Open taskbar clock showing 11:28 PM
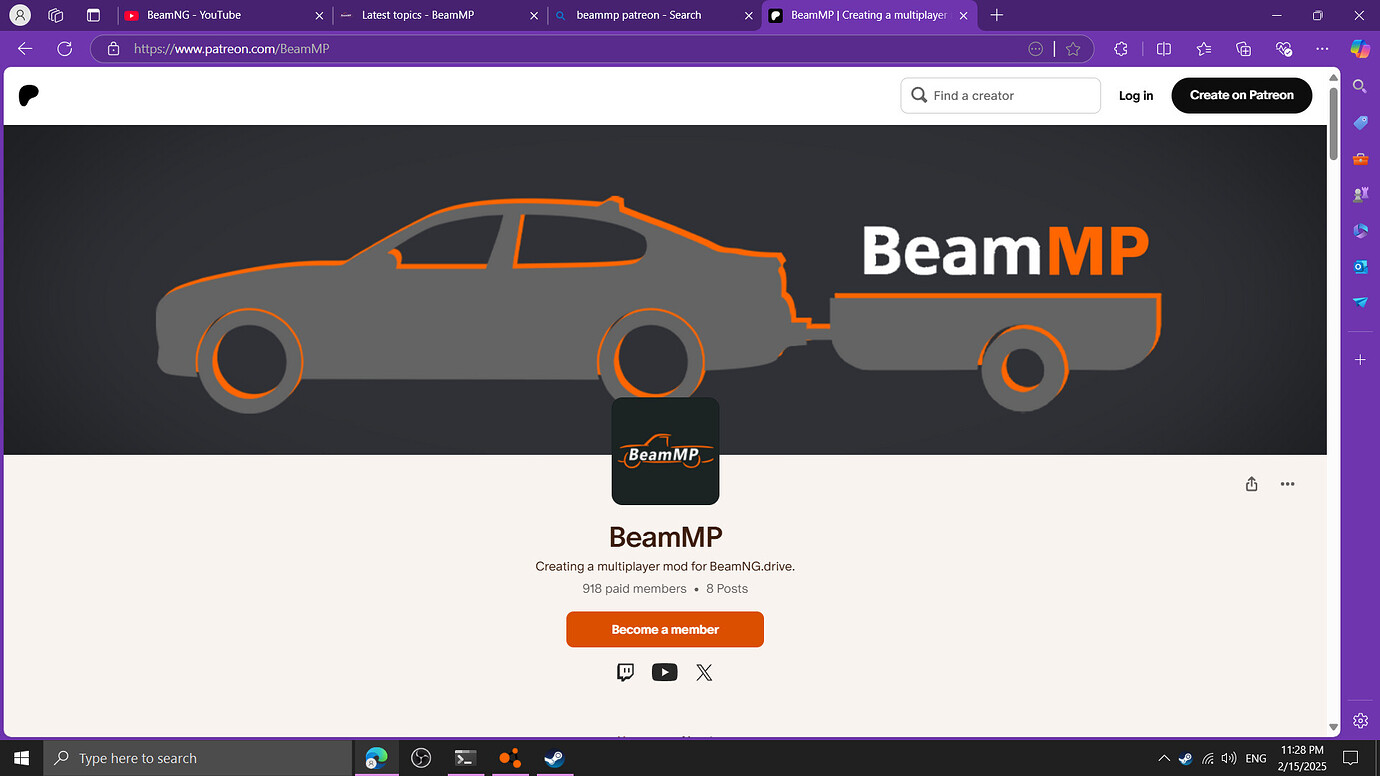The width and height of the screenshot is (1380, 776). tap(1302, 758)
